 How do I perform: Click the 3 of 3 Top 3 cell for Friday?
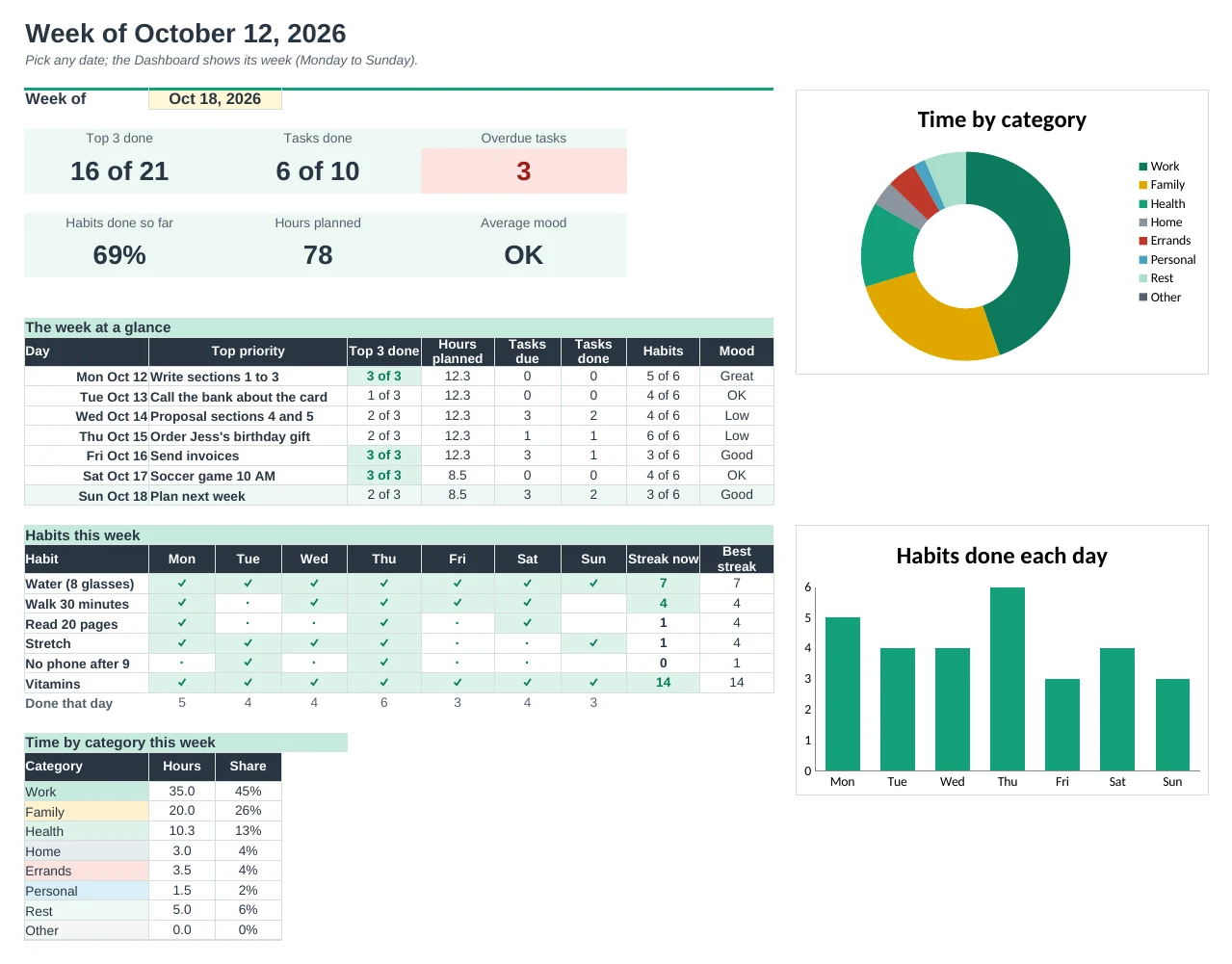point(383,456)
